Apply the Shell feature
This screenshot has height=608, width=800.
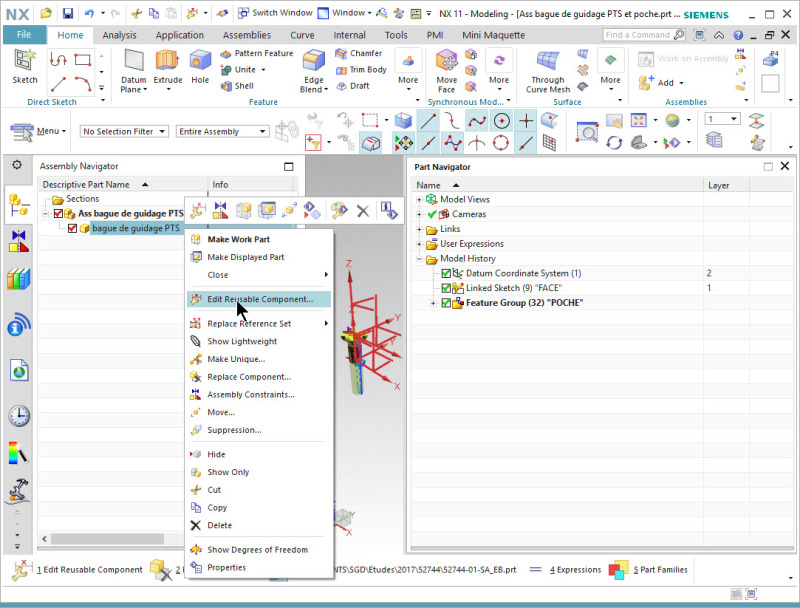pyautogui.click(x=237, y=86)
